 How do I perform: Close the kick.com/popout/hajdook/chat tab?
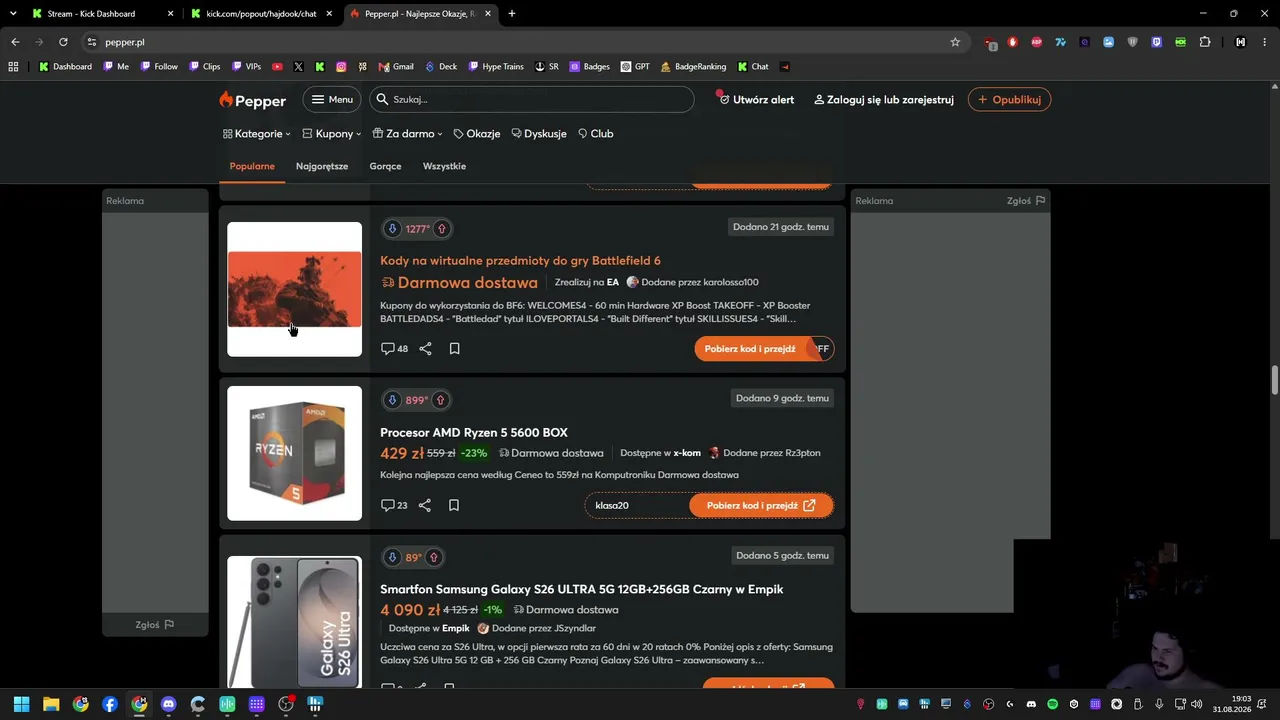(x=329, y=14)
